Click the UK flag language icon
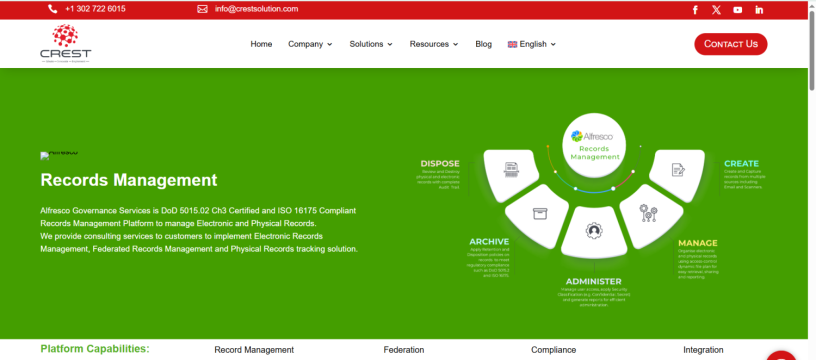 tap(512, 44)
